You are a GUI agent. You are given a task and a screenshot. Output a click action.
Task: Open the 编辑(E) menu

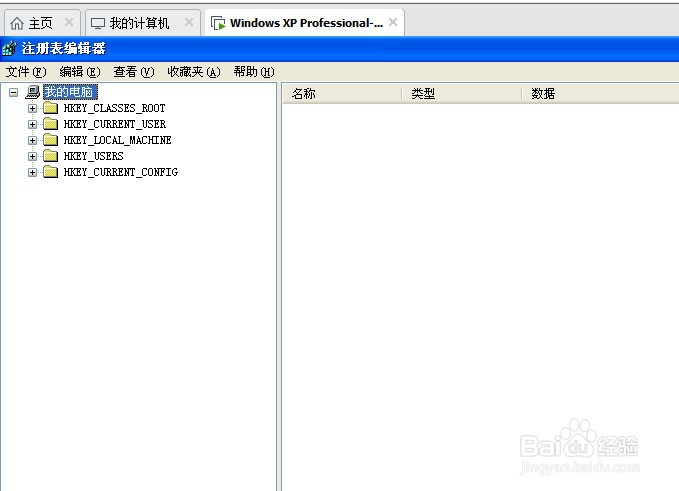pos(80,72)
